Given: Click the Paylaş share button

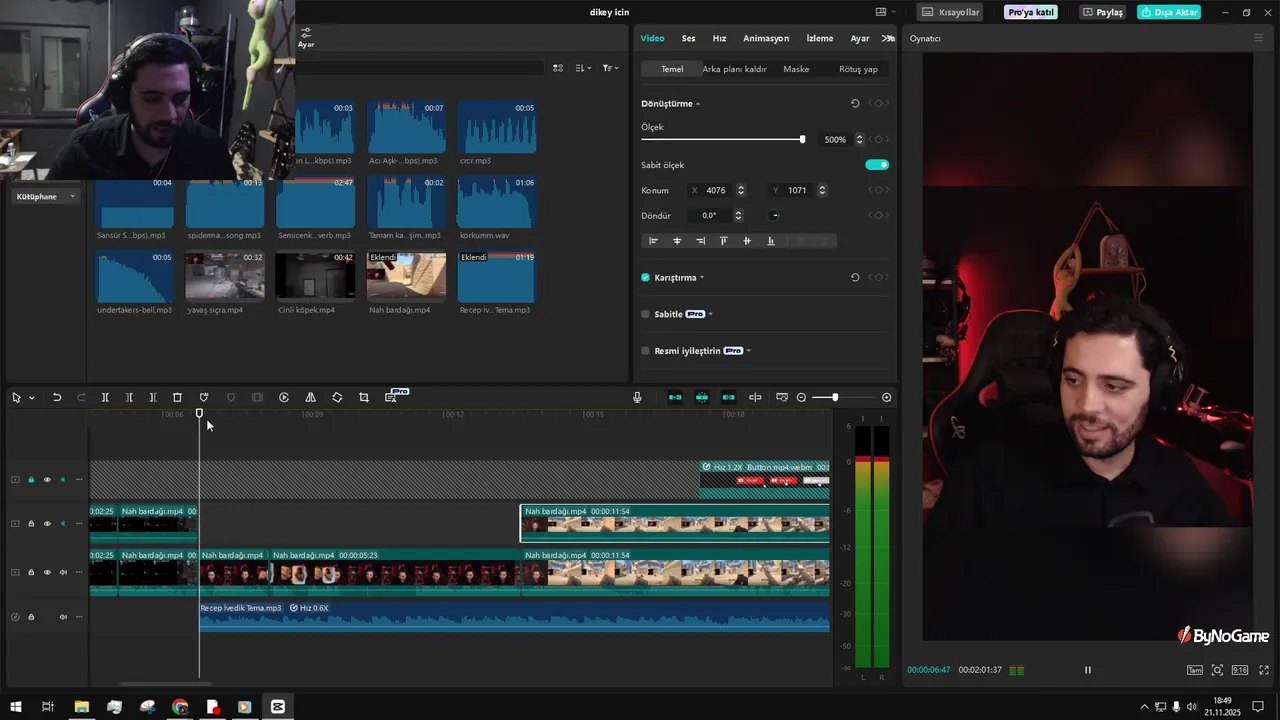Looking at the screenshot, I should coord(1103,12).
